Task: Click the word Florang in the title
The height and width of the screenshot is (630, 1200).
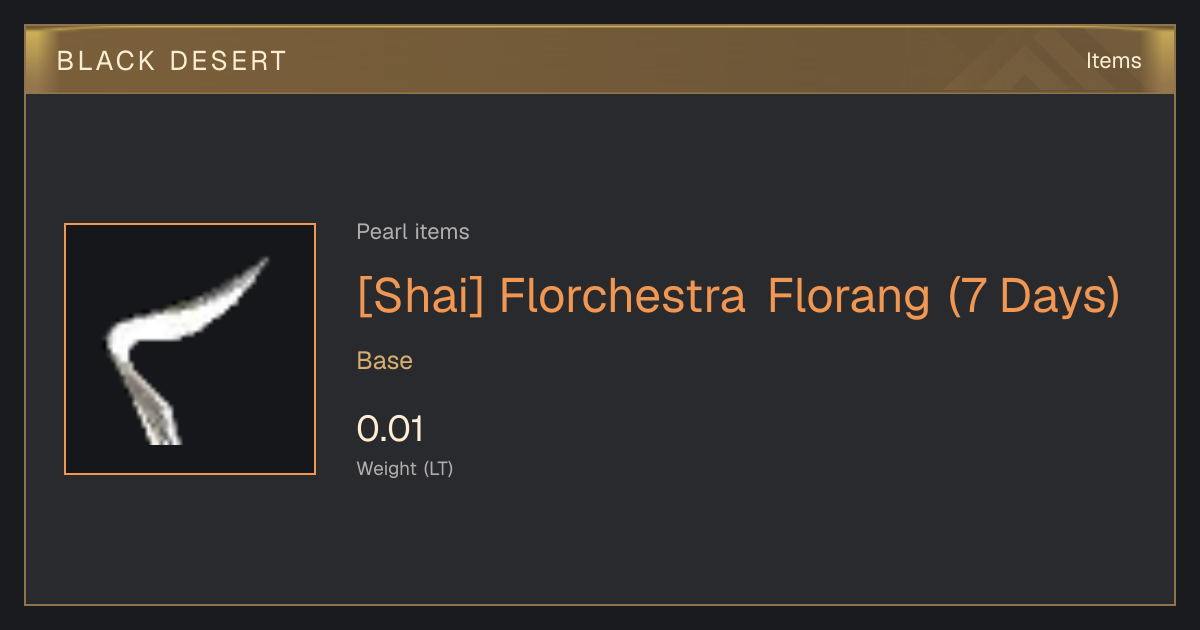Action: point(849,297)
